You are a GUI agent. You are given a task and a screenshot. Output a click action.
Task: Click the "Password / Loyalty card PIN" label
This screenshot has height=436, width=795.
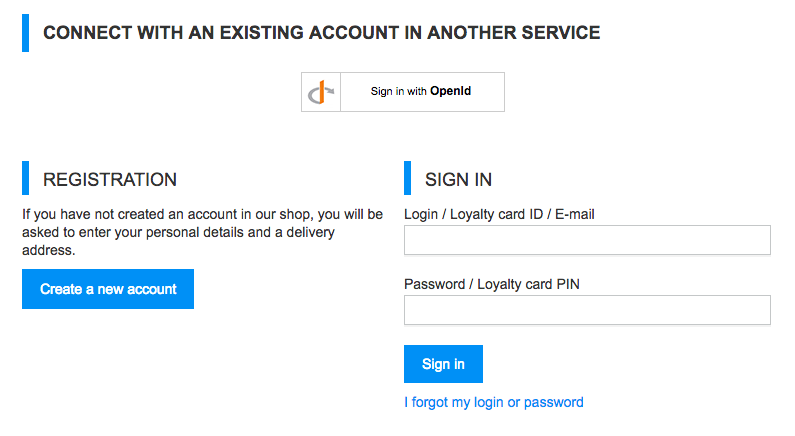(x=491, y=284)
